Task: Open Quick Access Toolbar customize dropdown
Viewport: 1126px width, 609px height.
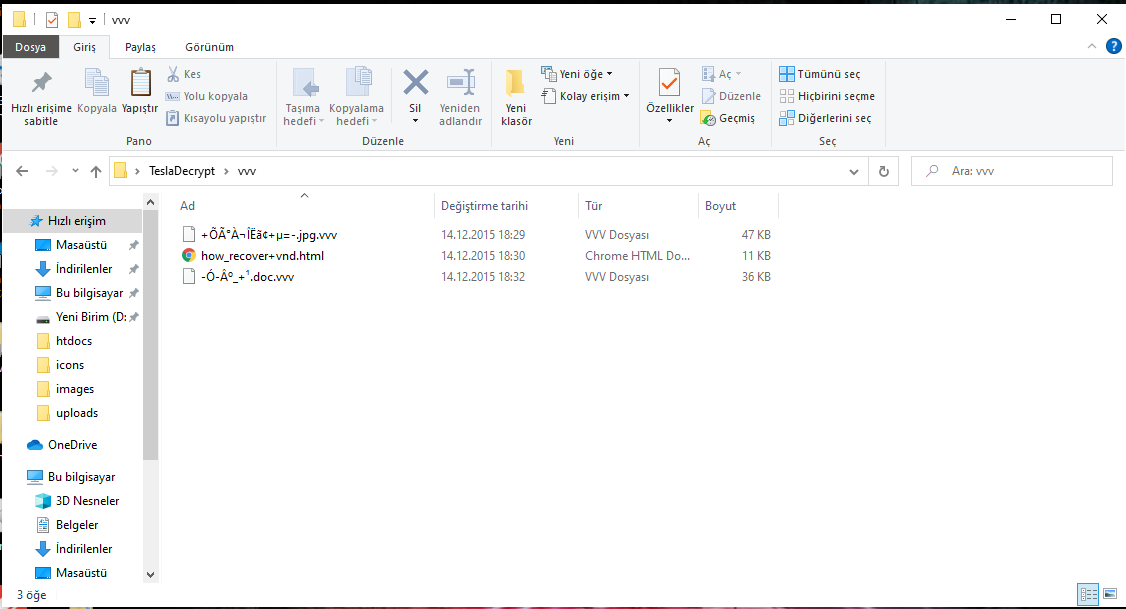Action: pyautogui.click(x=92, y=21)
